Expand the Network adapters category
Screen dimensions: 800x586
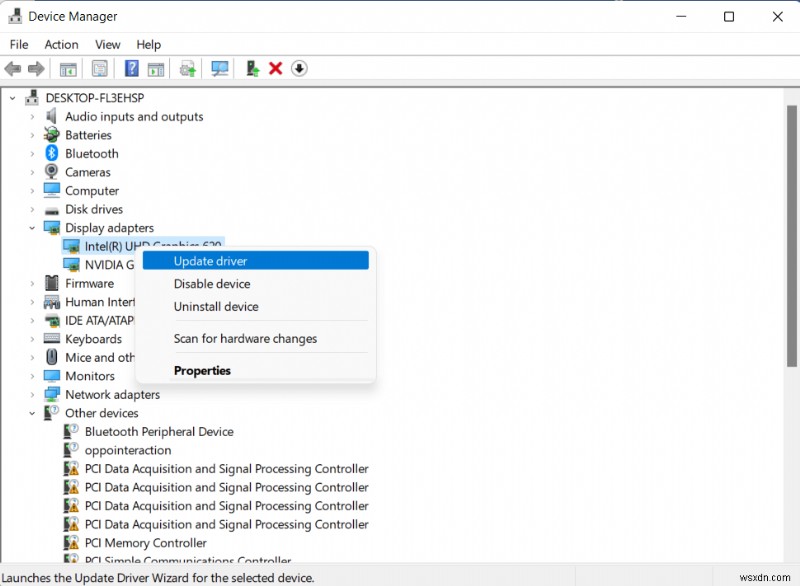[x=32, y=394]
